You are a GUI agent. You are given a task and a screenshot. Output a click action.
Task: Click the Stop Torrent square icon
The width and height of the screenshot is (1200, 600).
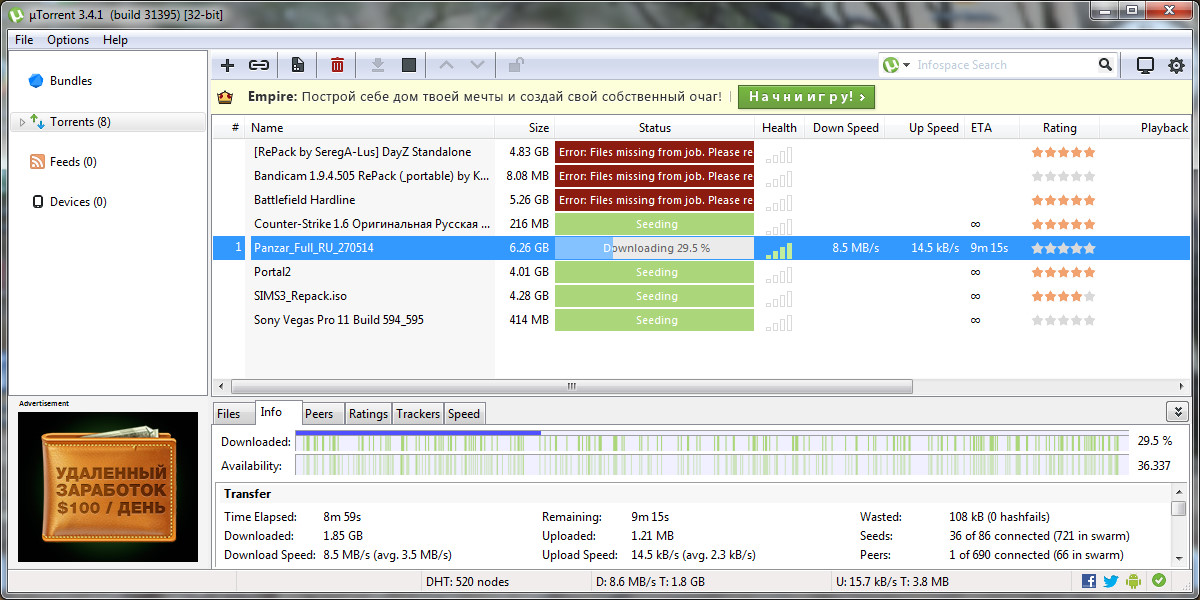tap(408, 65)
